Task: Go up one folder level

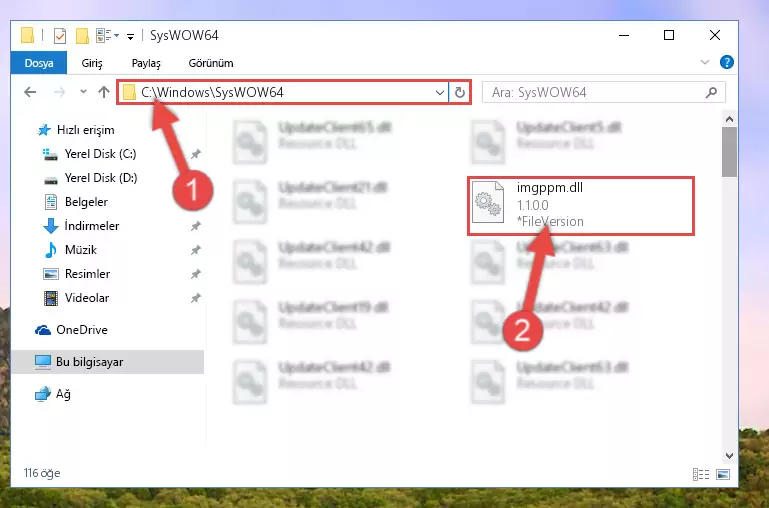Action: (x=103, y=92)
